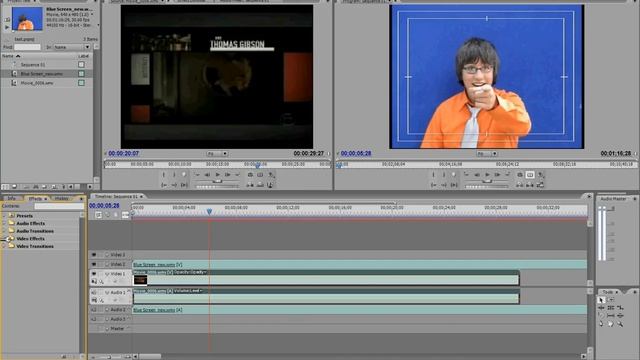Mute the Audio 2 track output
Viewport: 640px width, 360px height.
(x=93, y=310)
